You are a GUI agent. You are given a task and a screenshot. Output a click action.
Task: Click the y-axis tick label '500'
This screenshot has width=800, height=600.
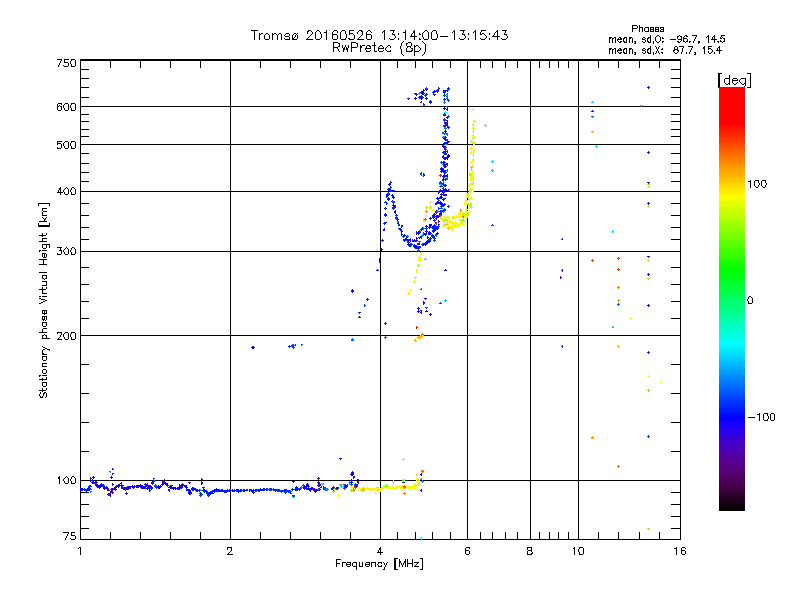click(66, 145)
